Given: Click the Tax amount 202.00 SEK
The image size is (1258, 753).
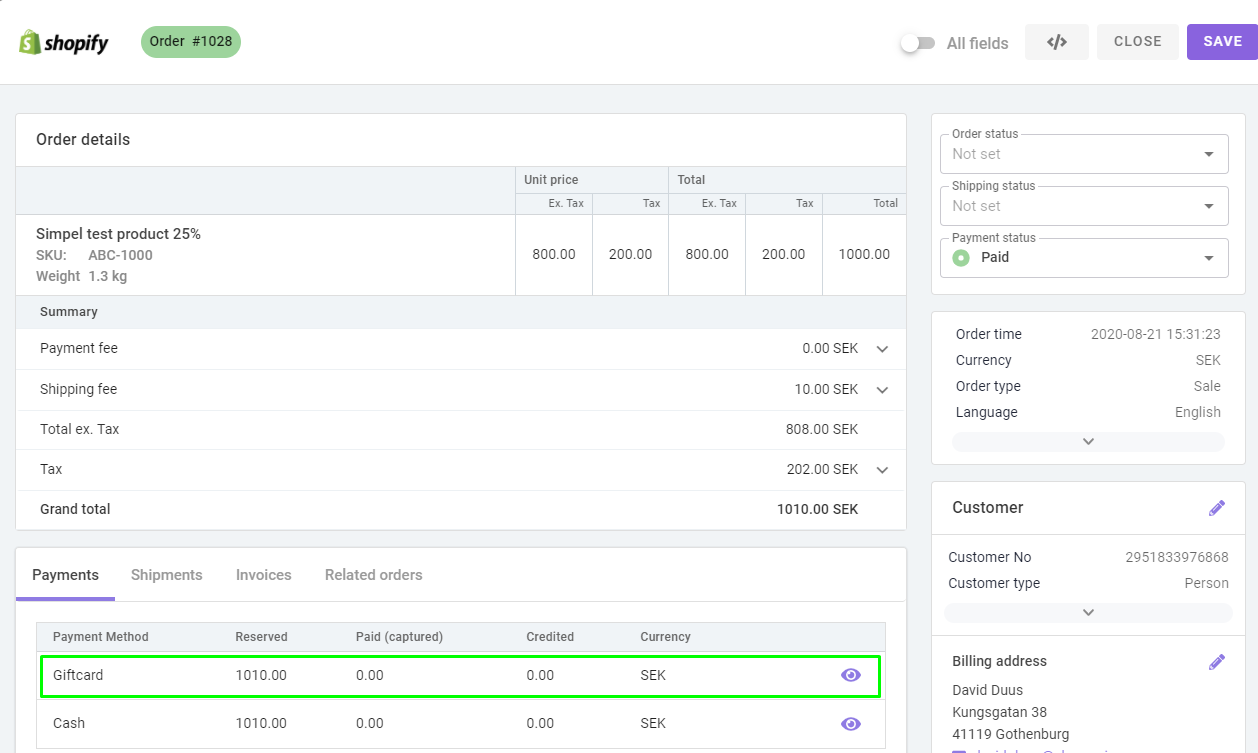Looking at the screenshot, I should point(822,470).
